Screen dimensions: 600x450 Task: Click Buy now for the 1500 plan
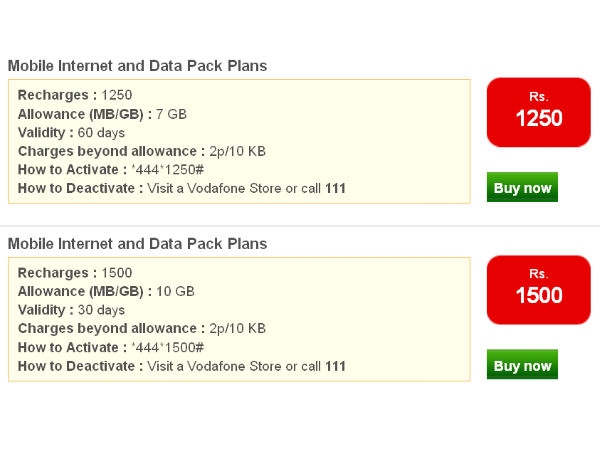pyautogui.click(x=522, y=365)
